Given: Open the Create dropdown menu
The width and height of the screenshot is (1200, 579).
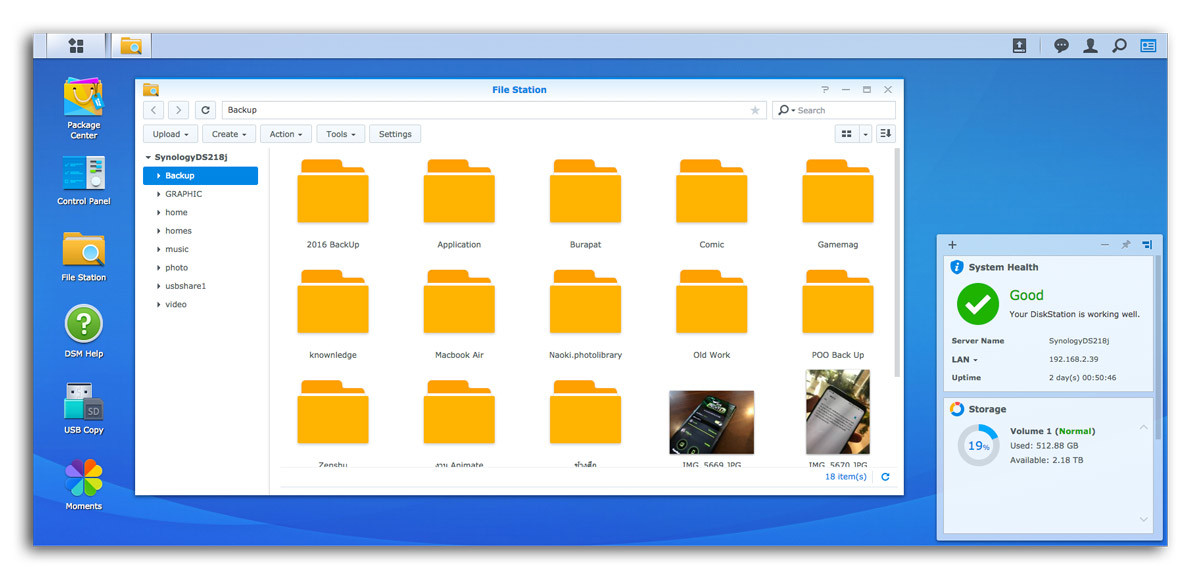Looking at the screenshot, I should point(229,134).
